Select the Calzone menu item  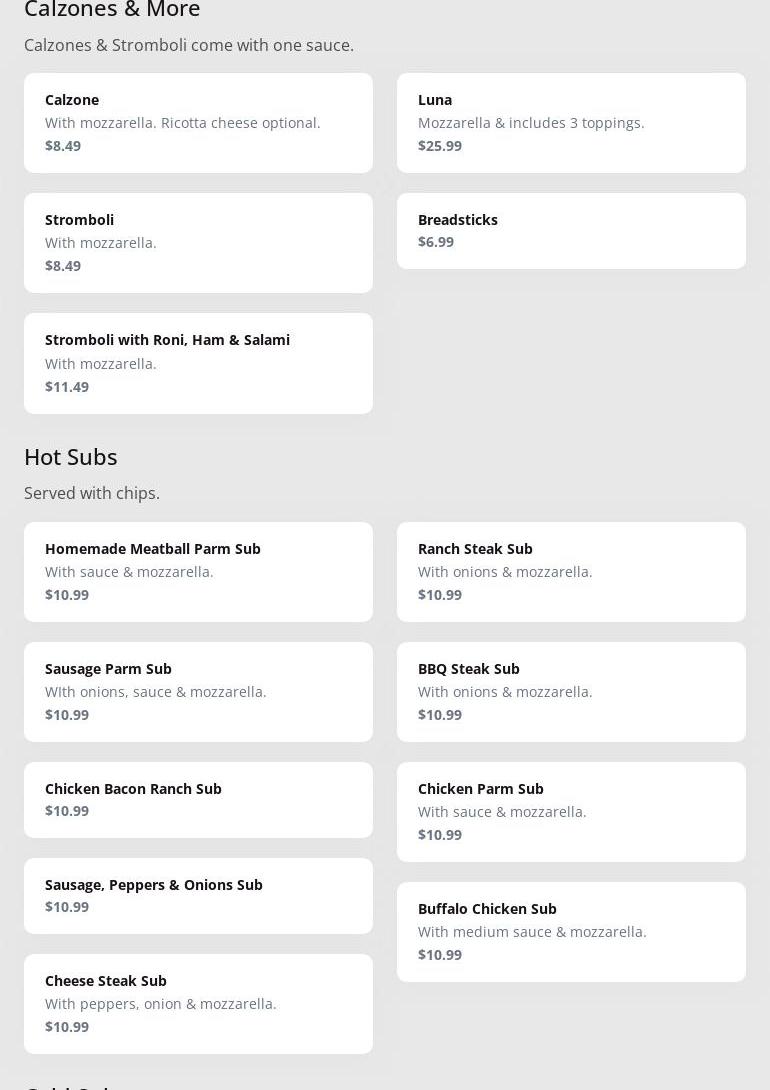click(x=198, y=123)
